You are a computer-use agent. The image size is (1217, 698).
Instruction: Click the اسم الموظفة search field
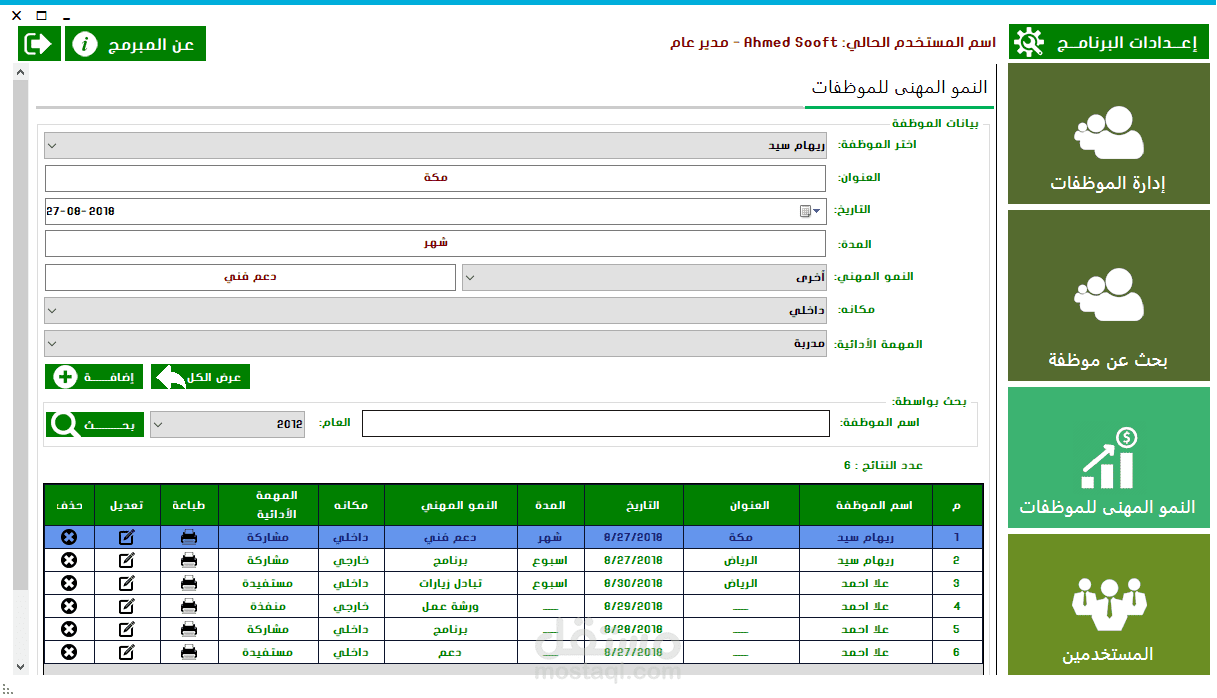click(596, 424)
